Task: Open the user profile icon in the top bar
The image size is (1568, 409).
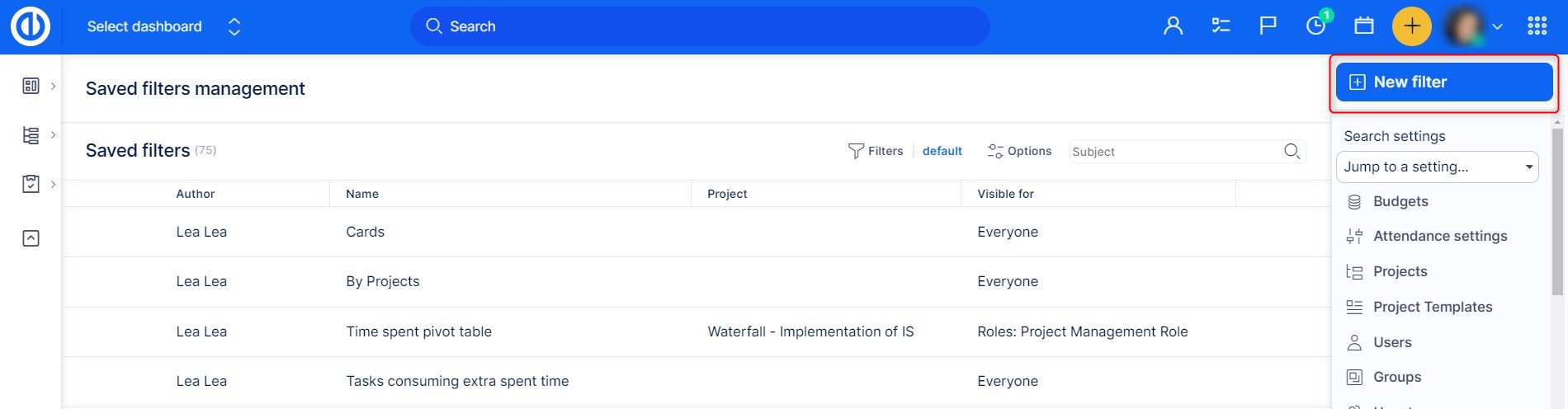Action: 1173,26
